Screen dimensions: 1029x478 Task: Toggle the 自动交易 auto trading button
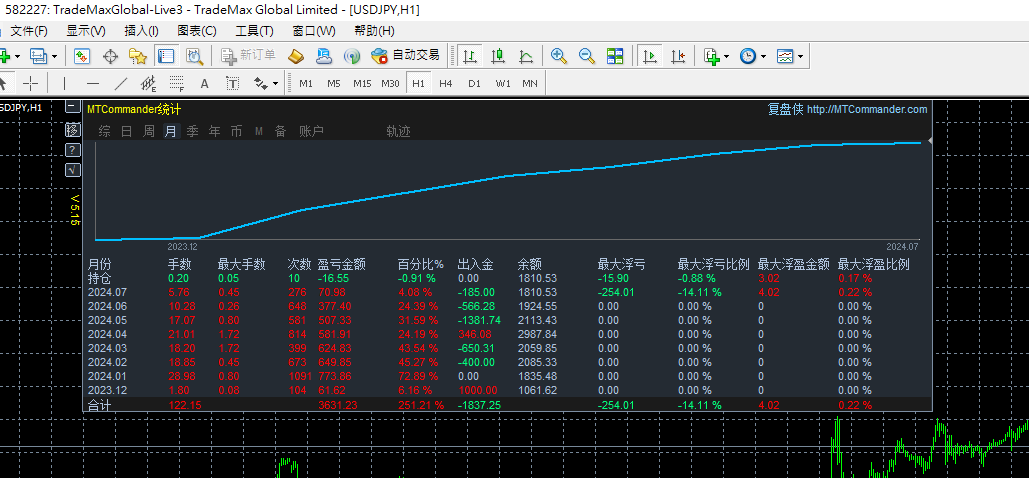(405, 56)
